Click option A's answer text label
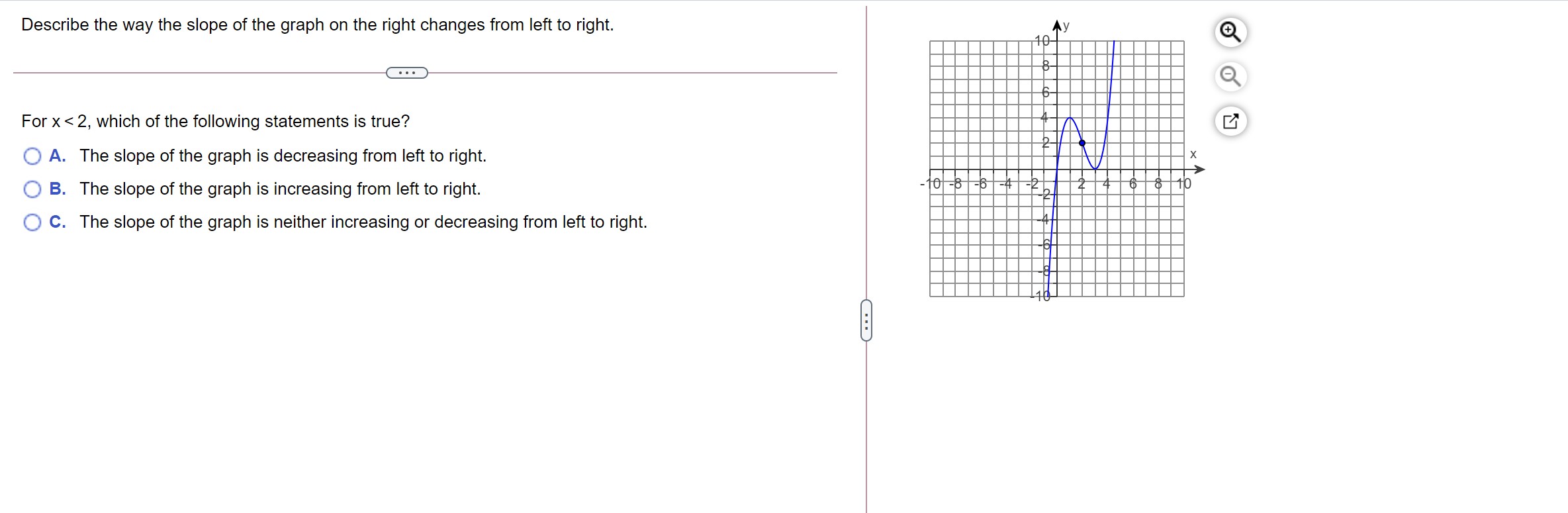 click(x=282, y=156)
